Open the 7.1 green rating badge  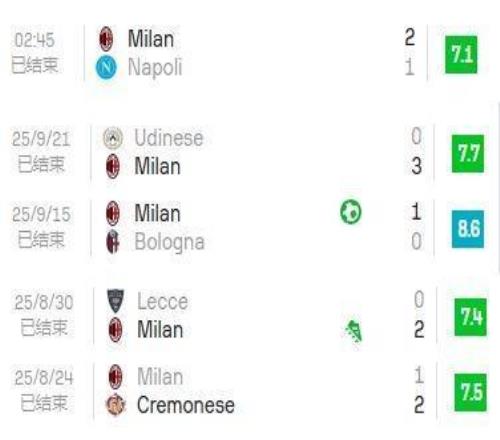click(x=461, y=55)
